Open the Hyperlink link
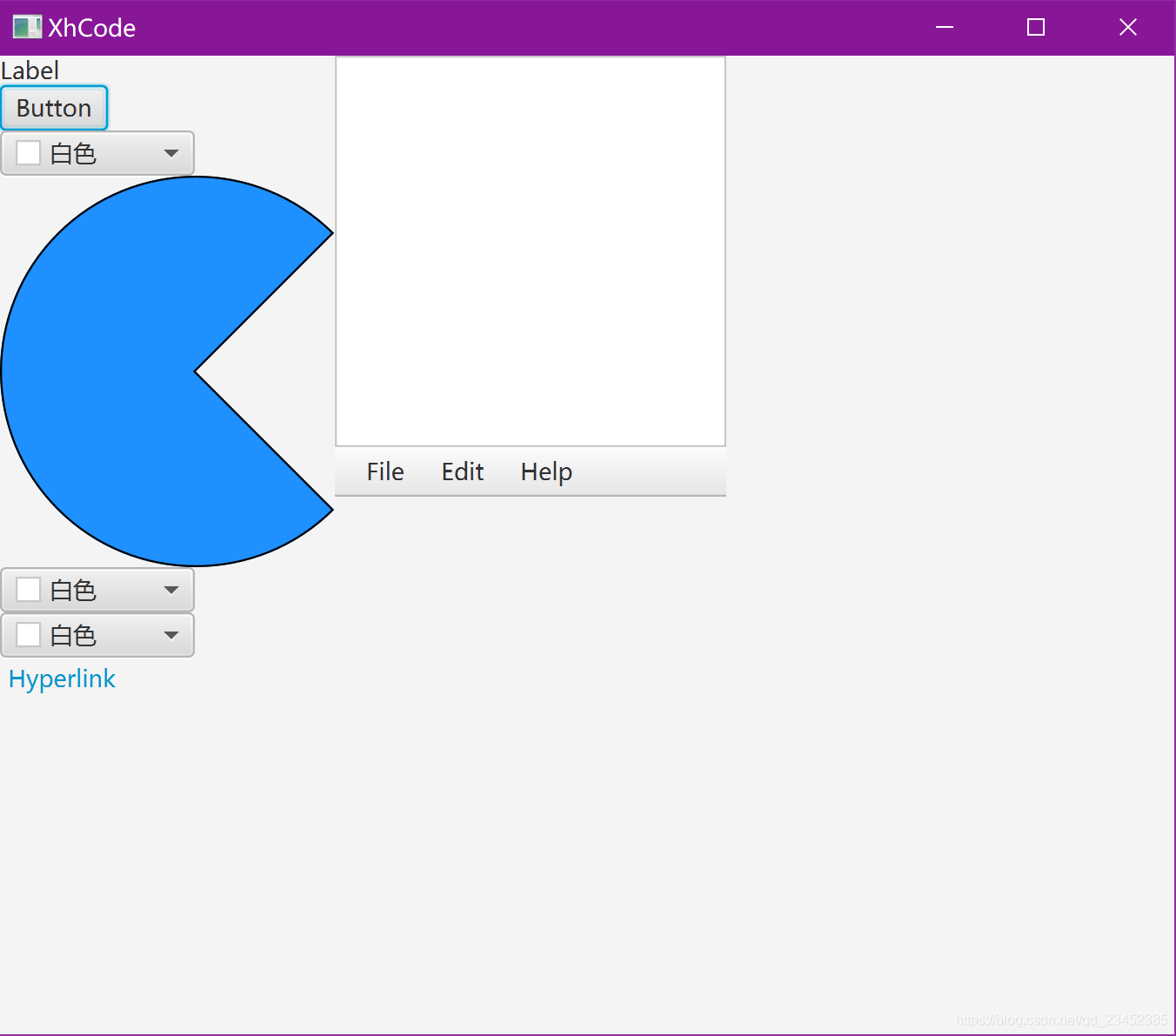This screenshot has width=1176, height=1036. coord(62,679)
